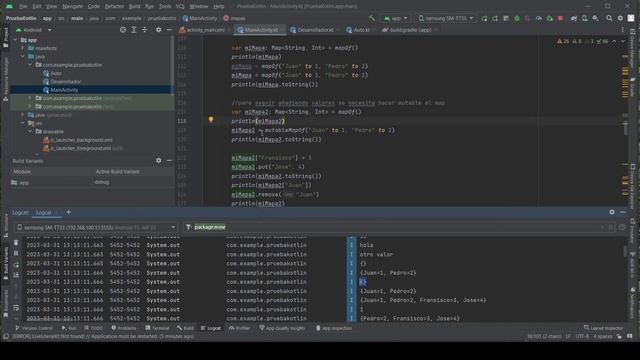The image size is (640, 360).
Task: Click the Logcat filter funnel icon
Action: (x=188, y=227)
